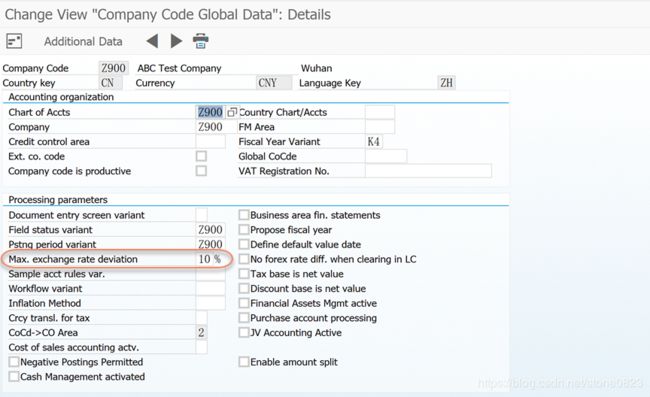Click the Max. exchange rate deviation field
The height and width of the screenshot is (397, 650).
click(x=210, y=259)
